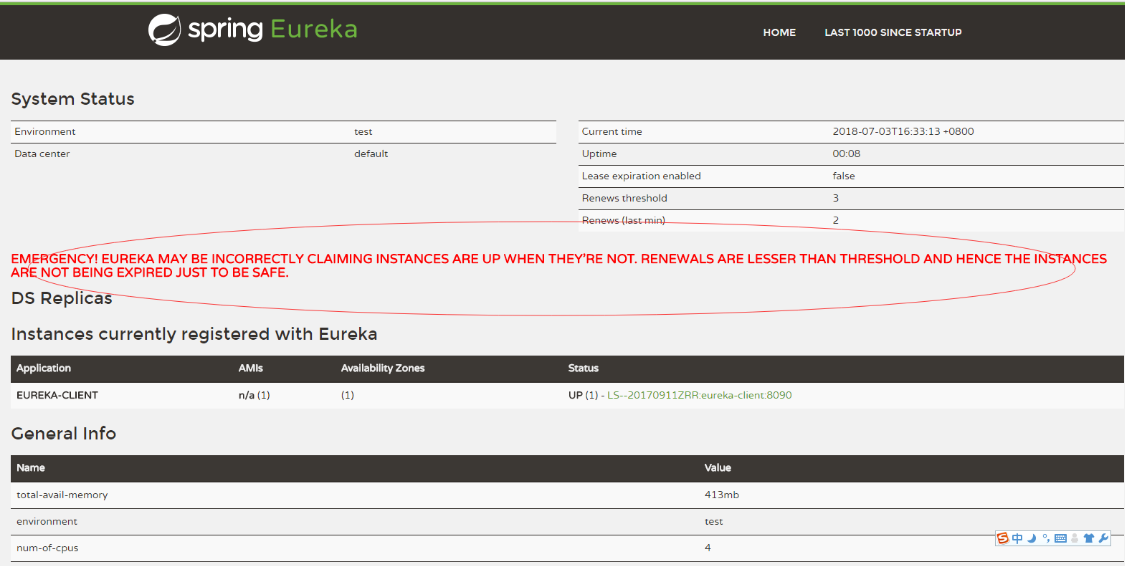Click the Renews (last min) label
Screen dimensions: 1125x566
pos(623,220)
